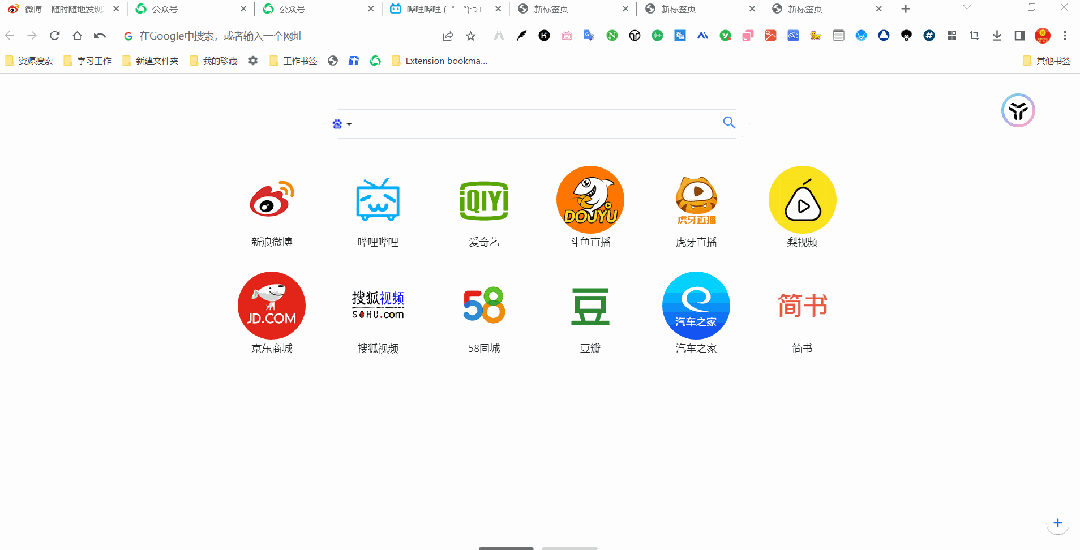Click the pink calendar extension icon
This screenshot has width=1080, height=550.
566,36
